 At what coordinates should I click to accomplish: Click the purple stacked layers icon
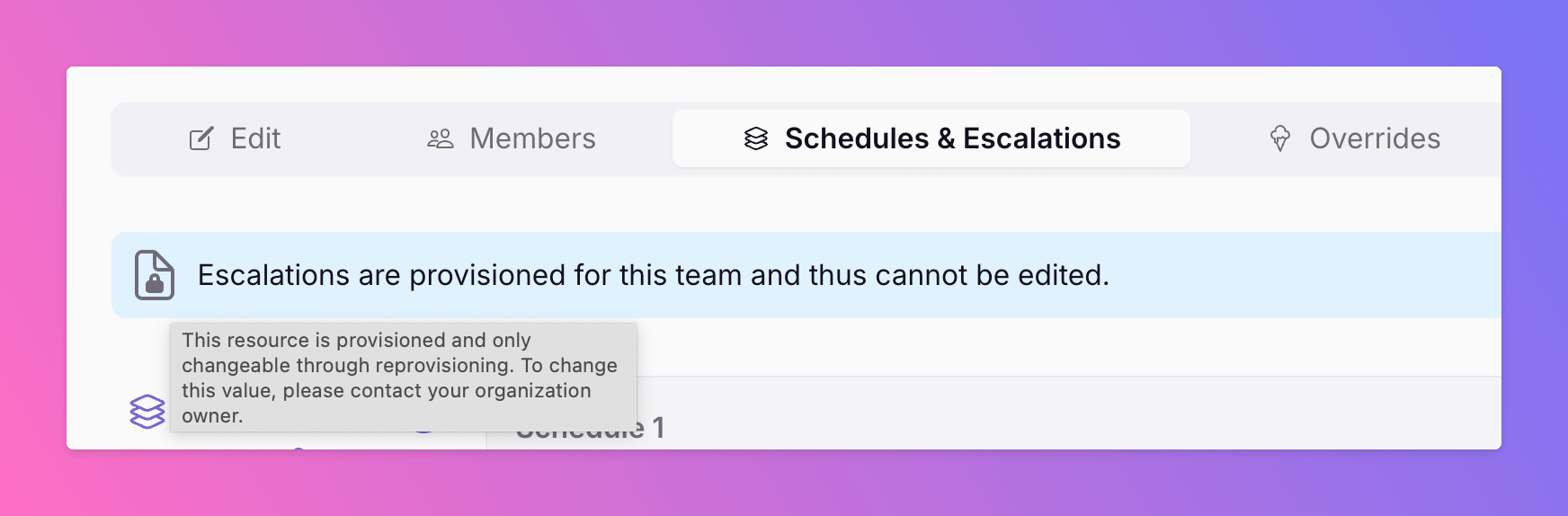(x=147, y=412)
